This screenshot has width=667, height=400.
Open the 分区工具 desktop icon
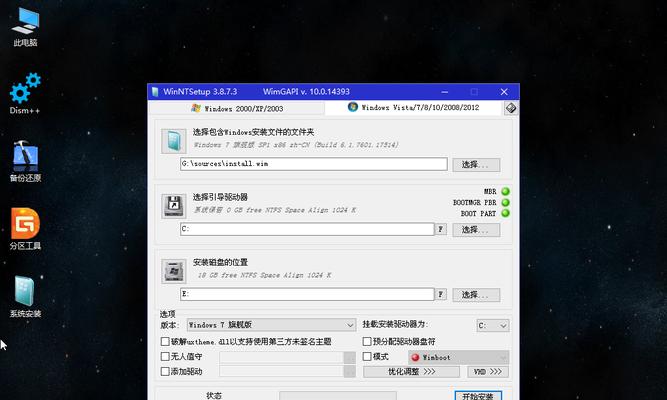(25, 229)
